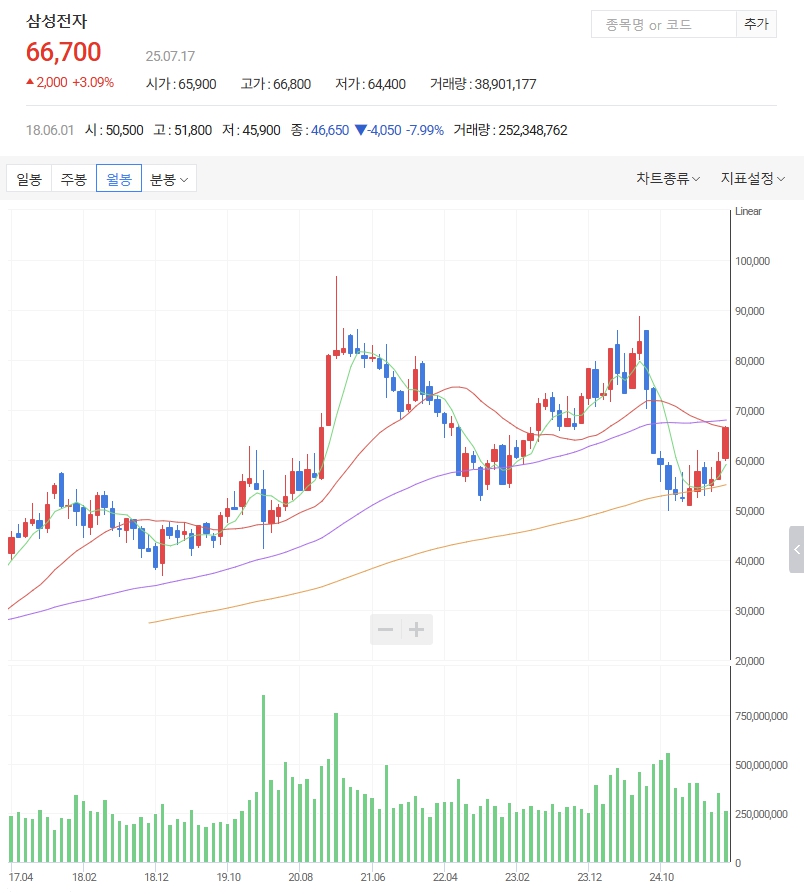Click the -7.99% candle change
The height and width of the screenshot is (895, 804).
[425, 130]
